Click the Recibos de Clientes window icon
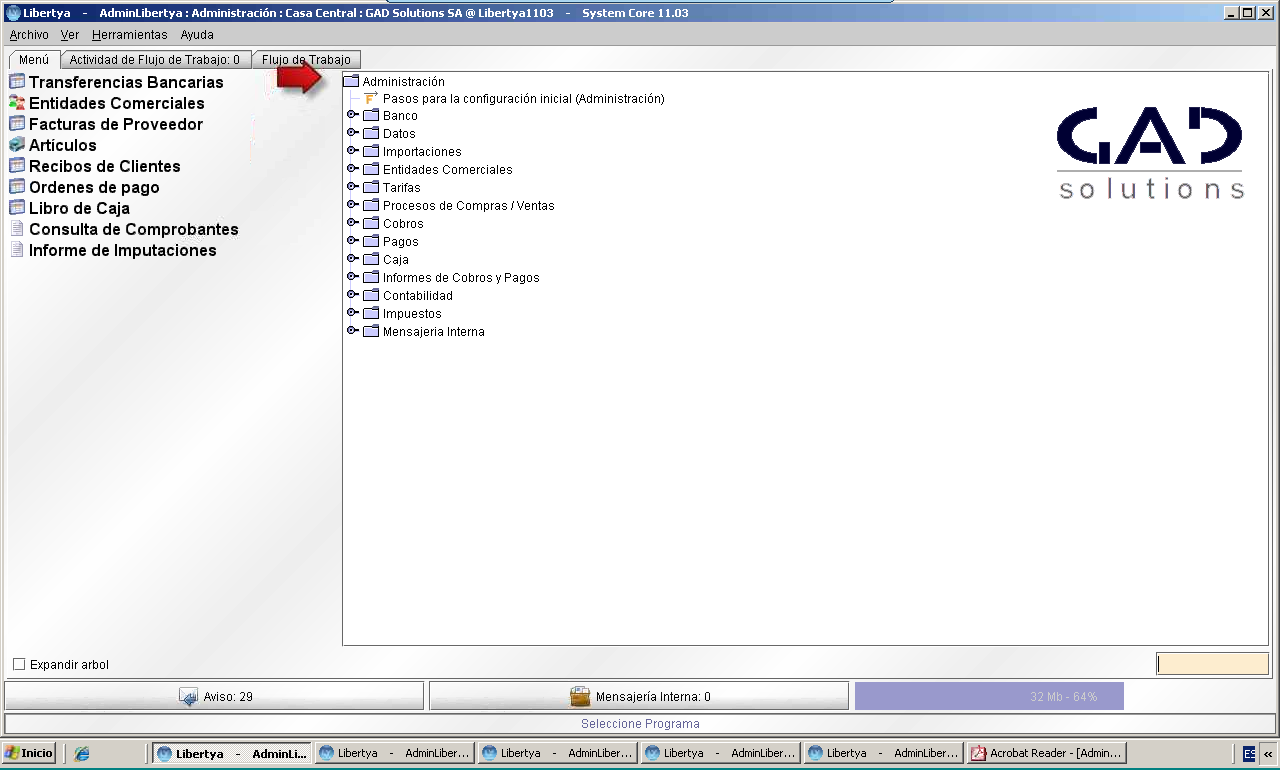Image resolution: width=1280 pixels, height=770 pixels. pos(17,166)
